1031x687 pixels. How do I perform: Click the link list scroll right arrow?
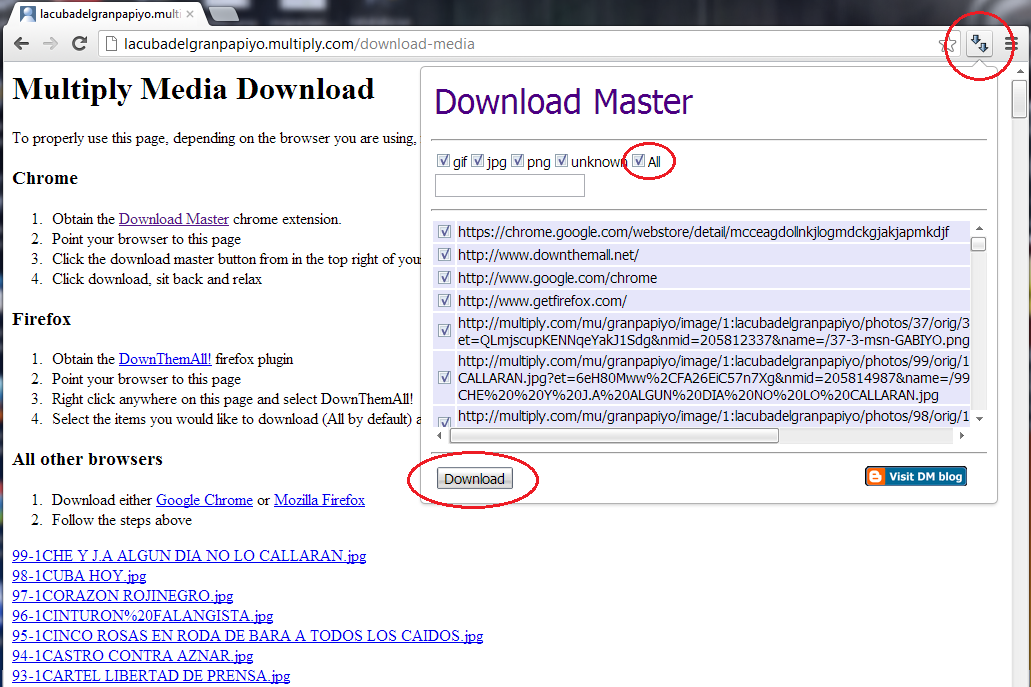[962, 435]
